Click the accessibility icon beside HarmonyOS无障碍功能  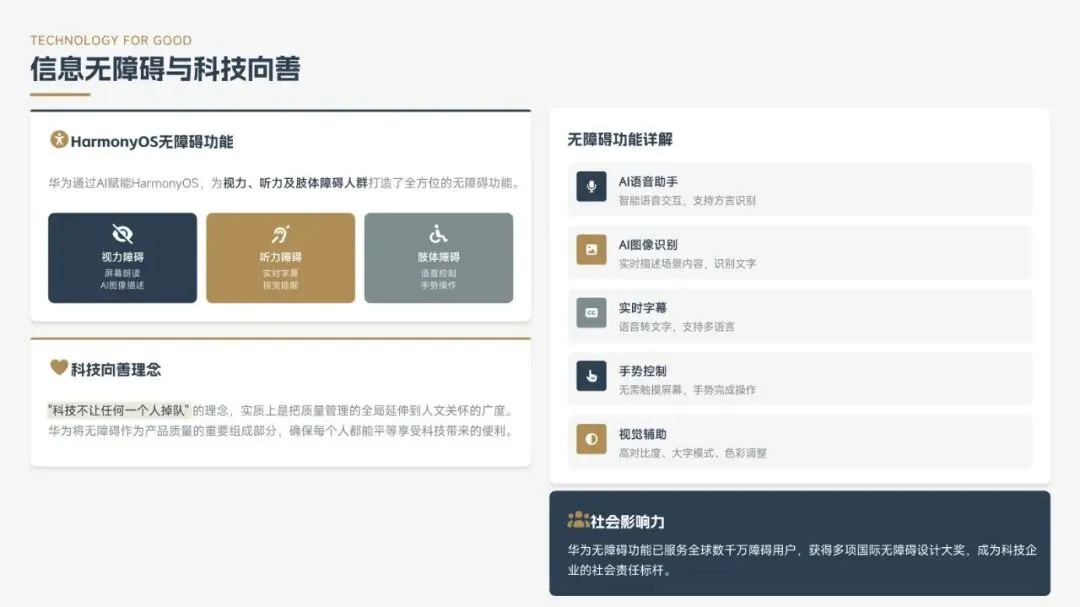[59, 139]
